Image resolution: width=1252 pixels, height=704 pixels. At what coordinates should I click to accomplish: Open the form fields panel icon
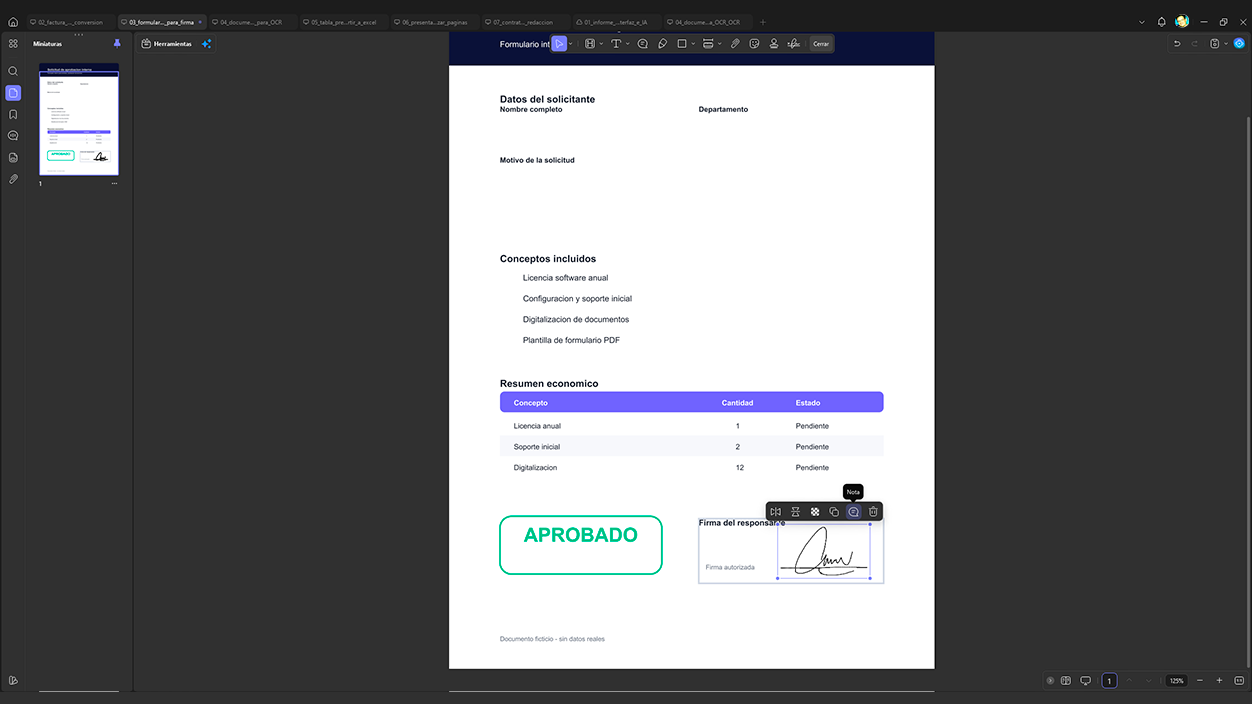click(13, 157)
